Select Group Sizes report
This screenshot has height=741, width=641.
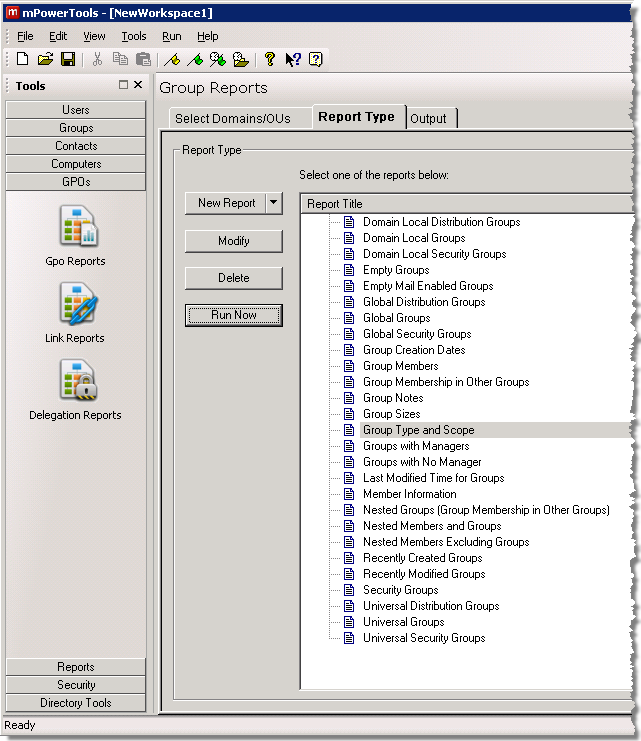tap(391, 414)
